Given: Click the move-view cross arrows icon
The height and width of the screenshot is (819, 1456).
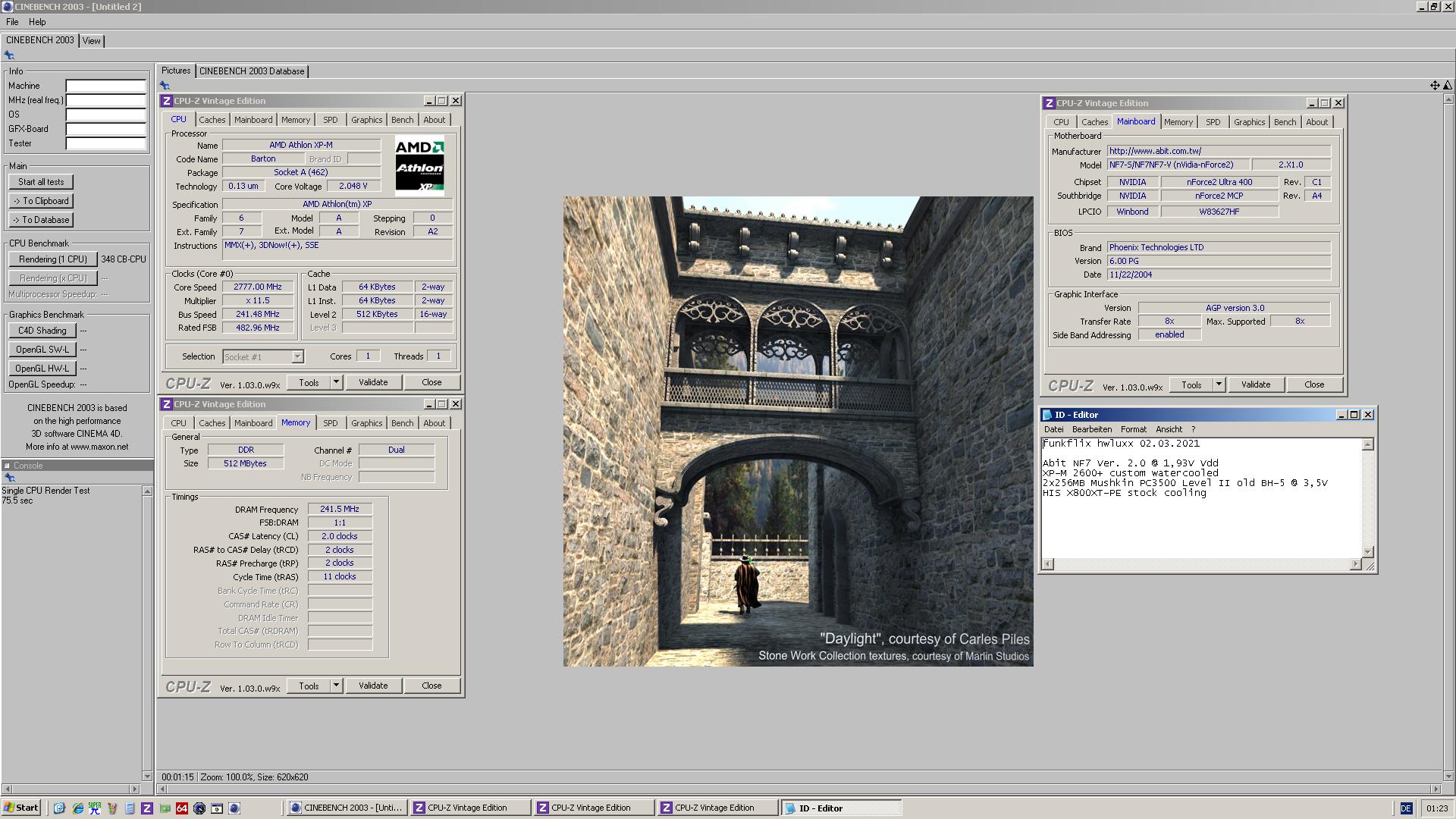Looking at the screenshot, I should [1435, 86].
